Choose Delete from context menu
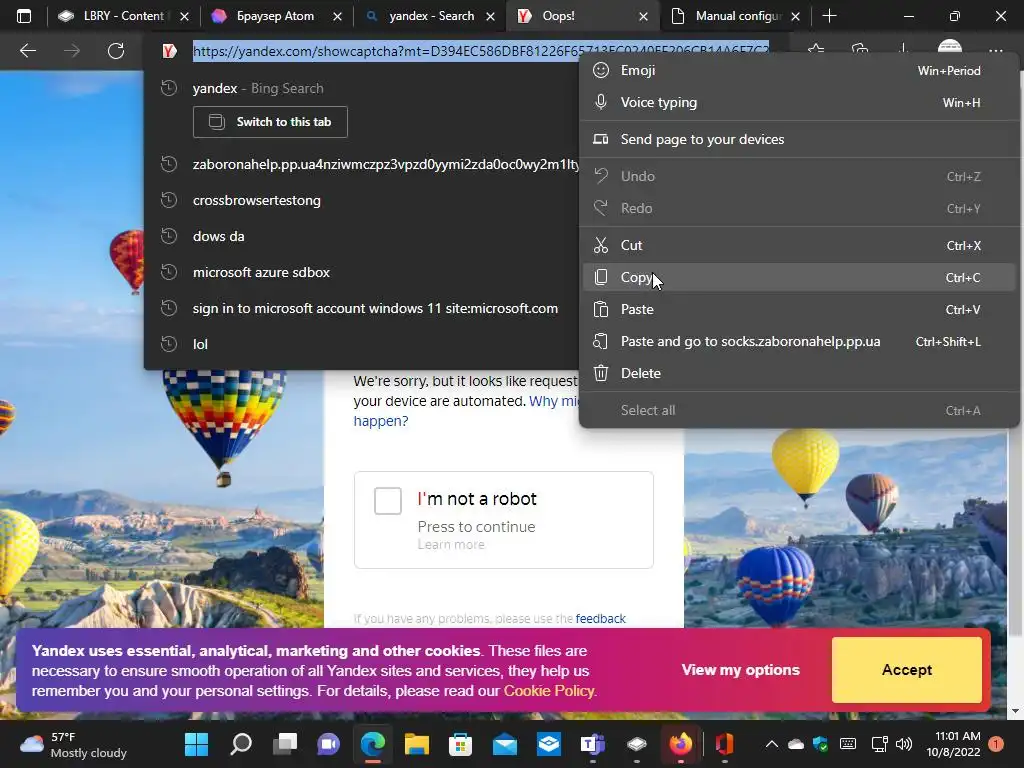This screenshot has height=768, width=1024. (x=799, y=374)
